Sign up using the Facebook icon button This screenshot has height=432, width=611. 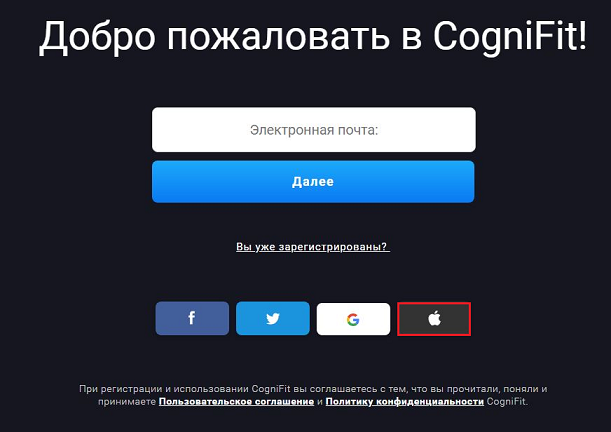click(x=192, y=318)
